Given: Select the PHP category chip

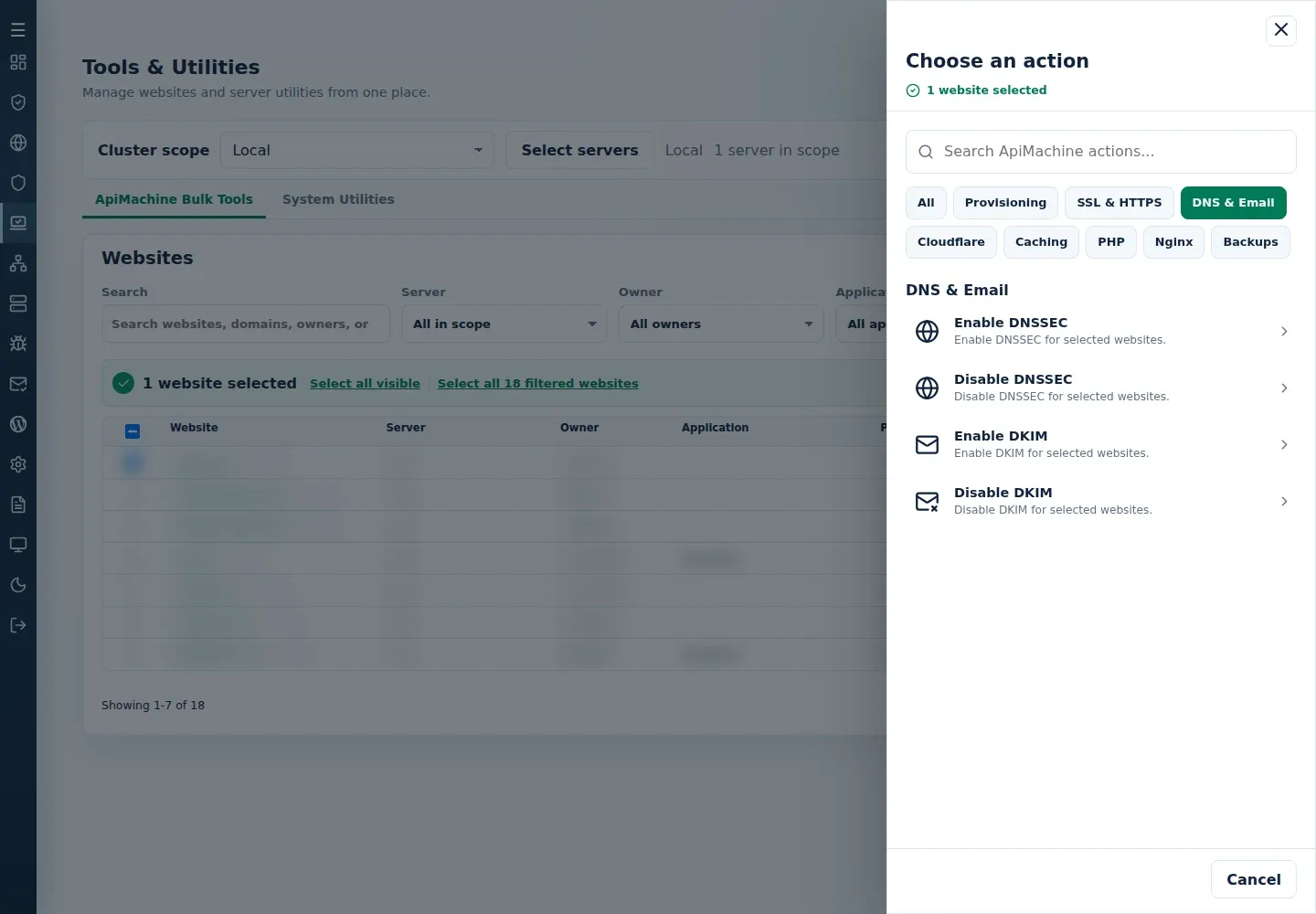Looking at the screenshot, I should pyautogui.click(x=1111, y=242).
